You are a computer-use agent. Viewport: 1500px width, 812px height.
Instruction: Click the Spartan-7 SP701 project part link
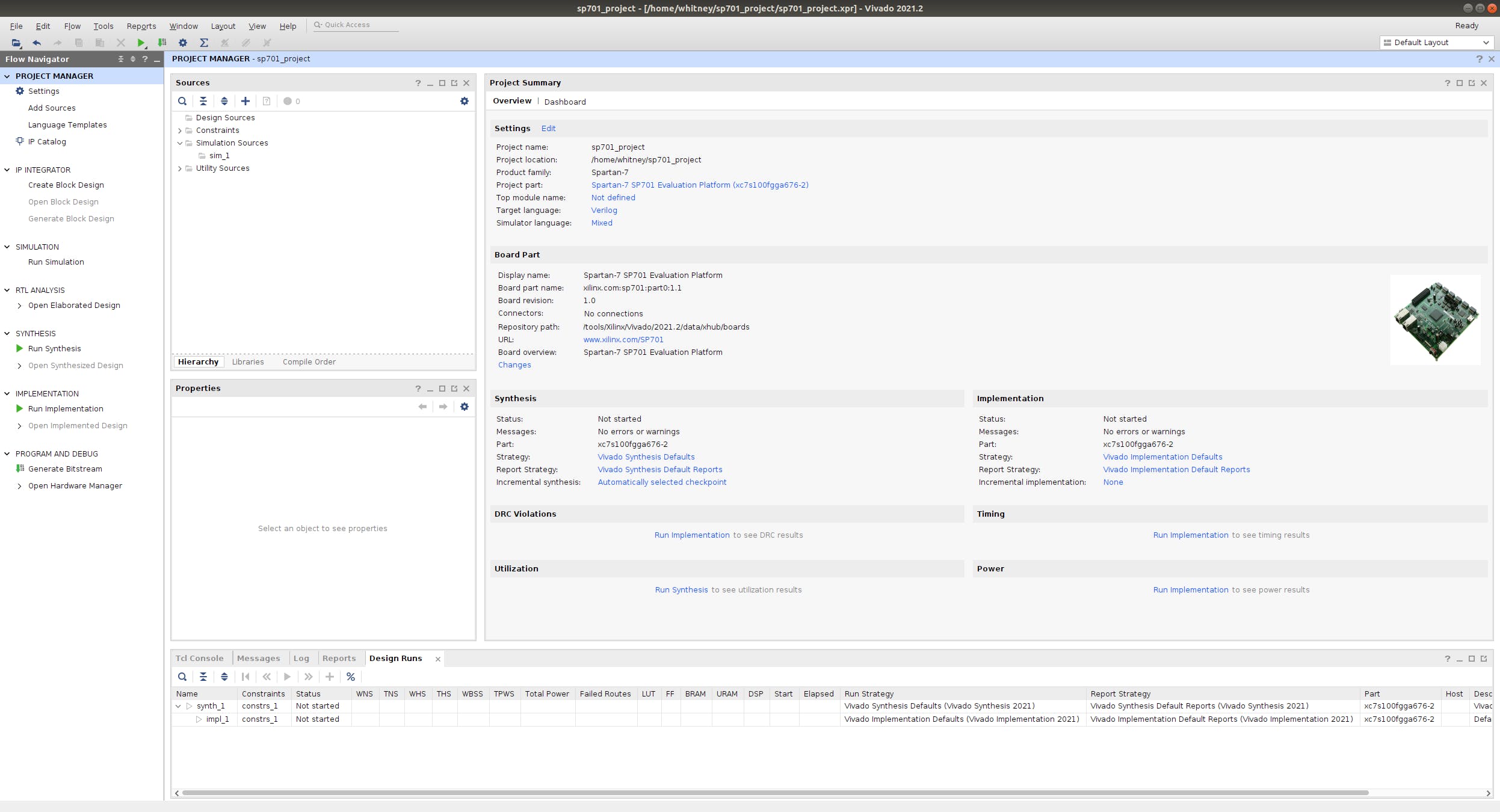(700, 185)
